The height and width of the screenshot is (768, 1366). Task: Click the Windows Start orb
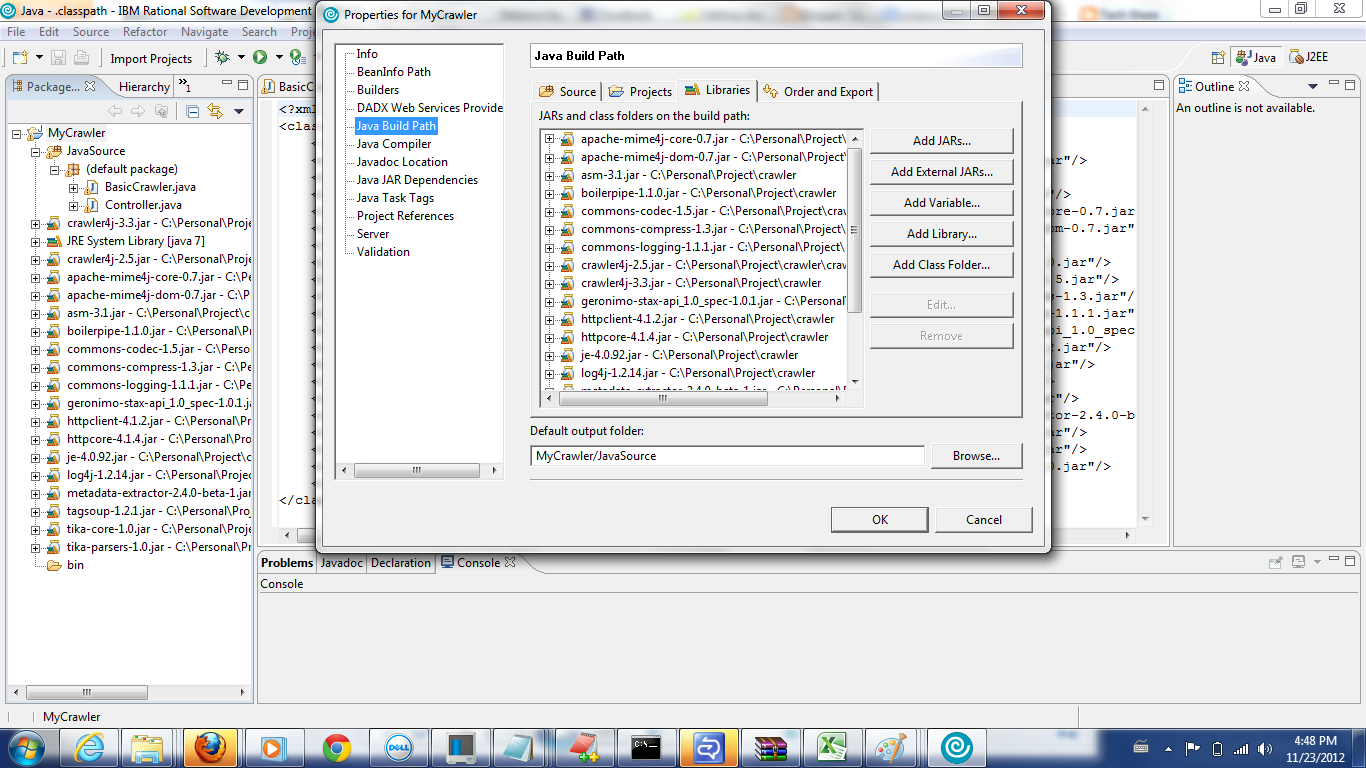(x=24, y=747)
